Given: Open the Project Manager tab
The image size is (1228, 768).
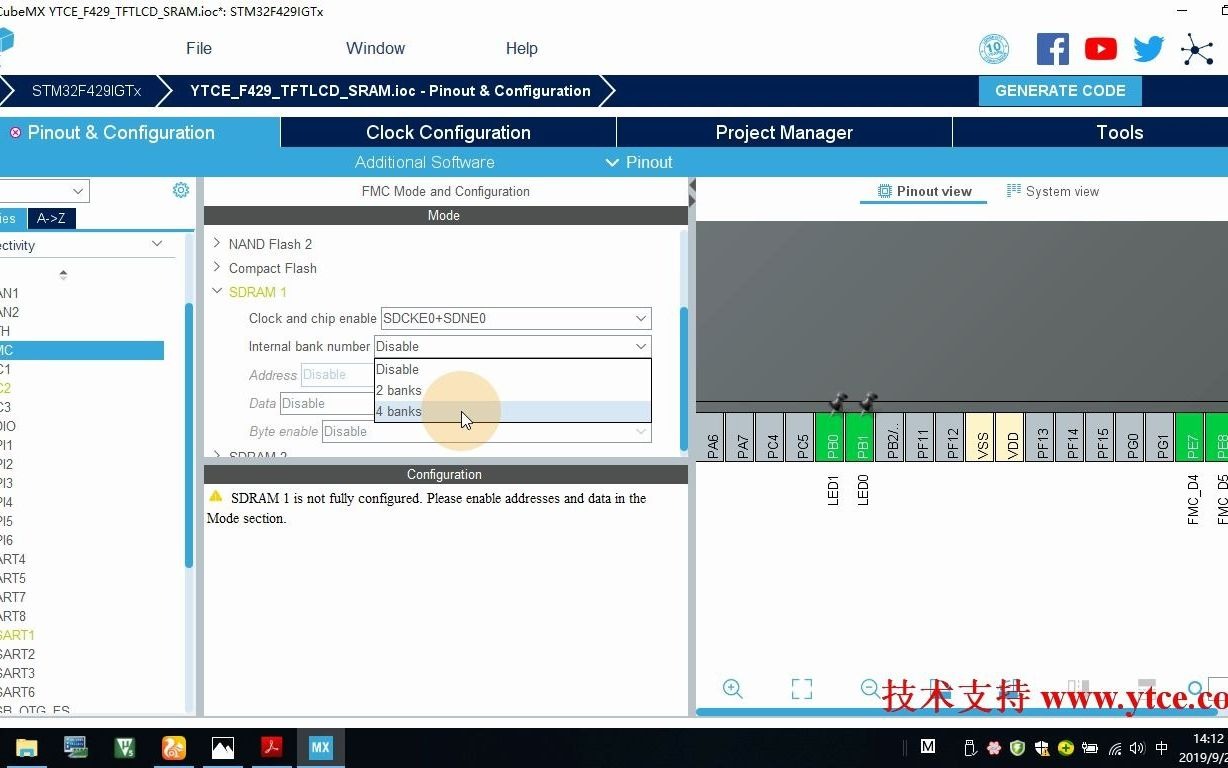Looking at the screenshot, I should [784, 132].
